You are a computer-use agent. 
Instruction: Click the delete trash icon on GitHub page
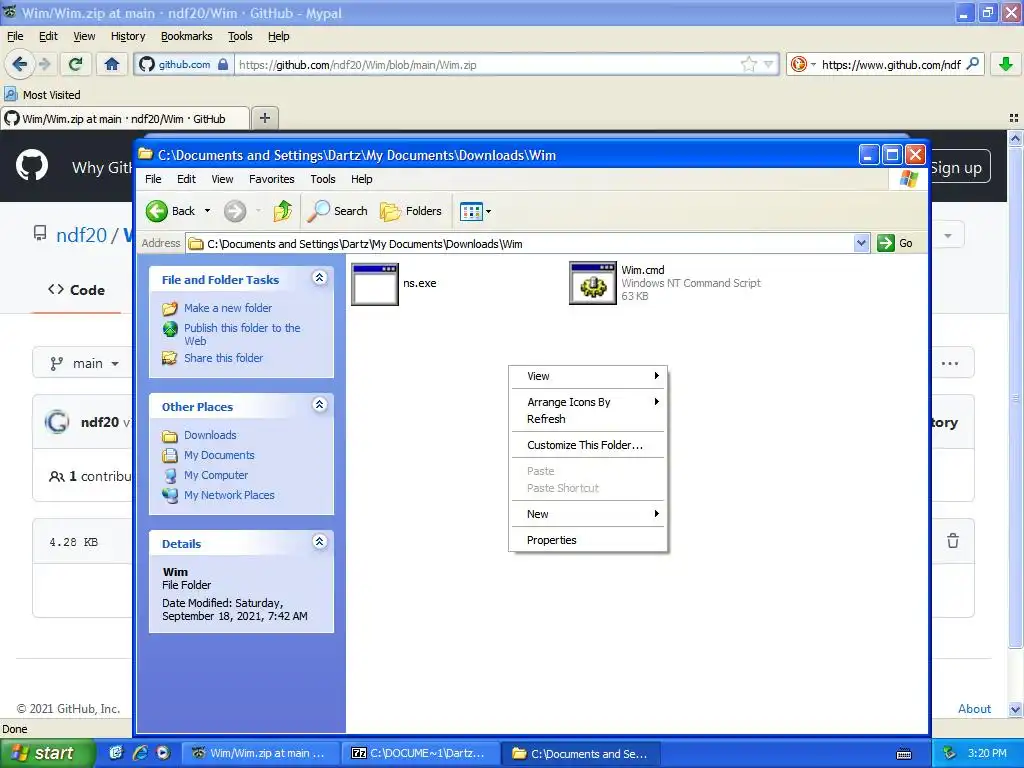(953, 541)
